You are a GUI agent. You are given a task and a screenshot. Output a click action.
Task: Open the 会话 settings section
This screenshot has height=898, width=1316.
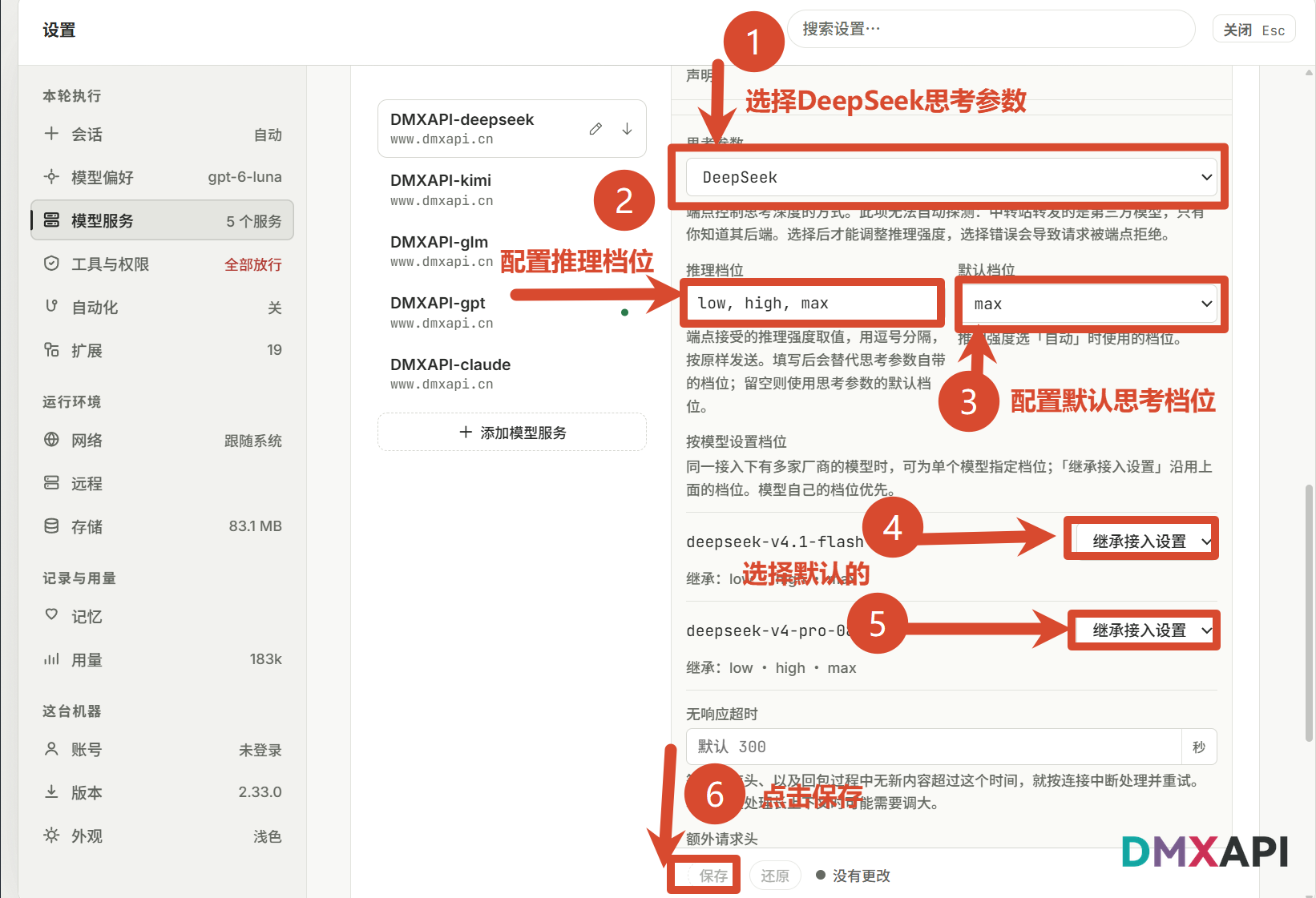coord(163,134)
